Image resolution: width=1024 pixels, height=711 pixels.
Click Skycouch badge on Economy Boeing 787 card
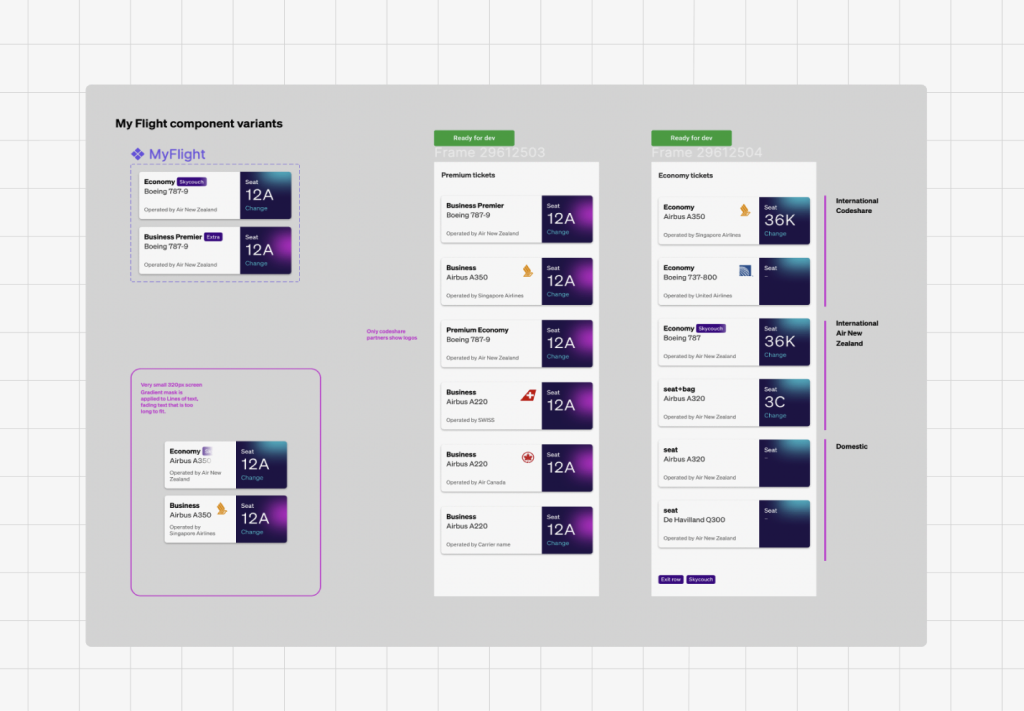pos(711,328)
